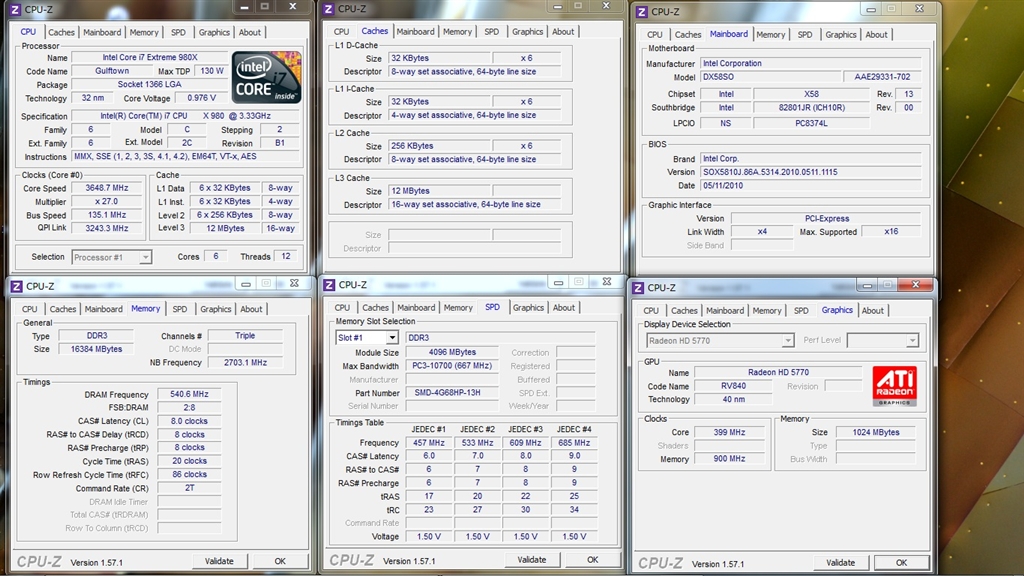1024x576 pixels.
Task: Click CPU-Z title icon of the Graphics window
Action: tap(636, 287)
